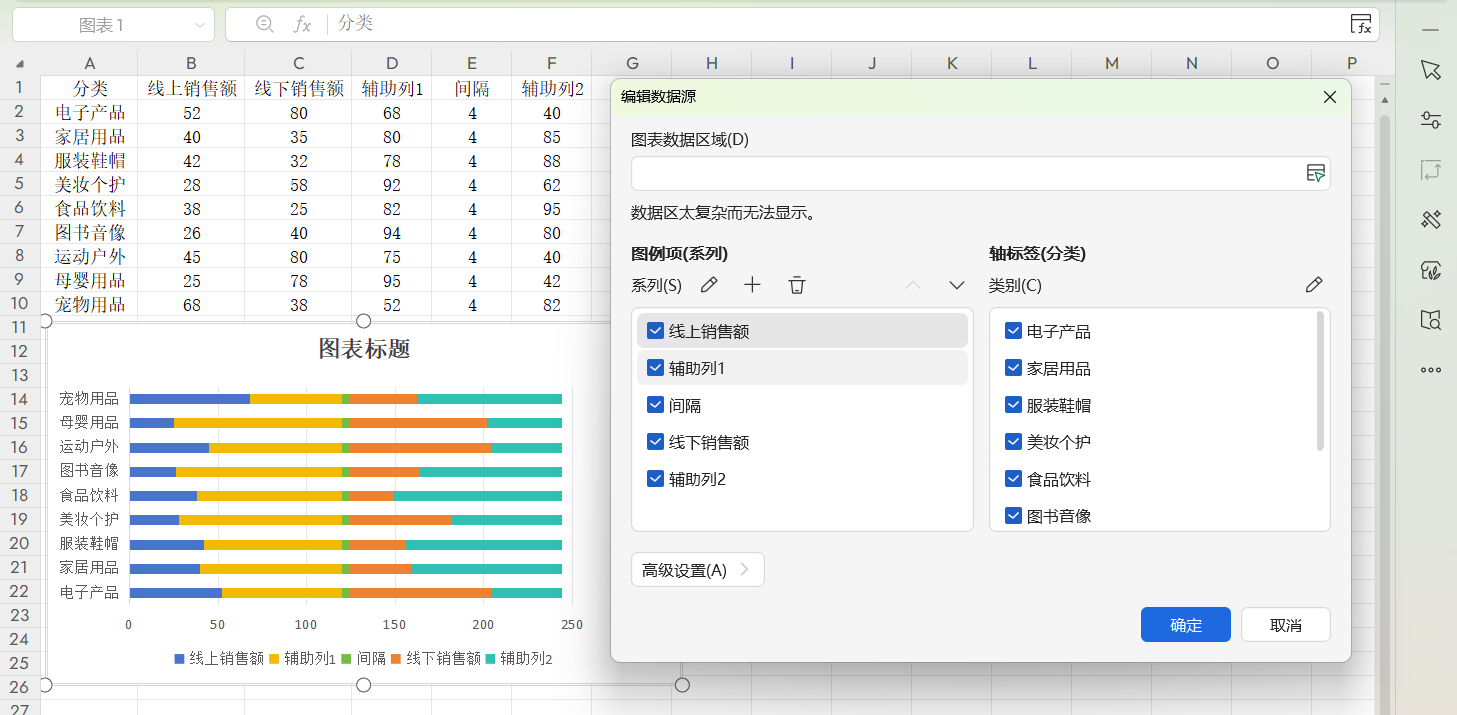Dismiss the dialog with the 取消 button

[x=1285, y=624]
